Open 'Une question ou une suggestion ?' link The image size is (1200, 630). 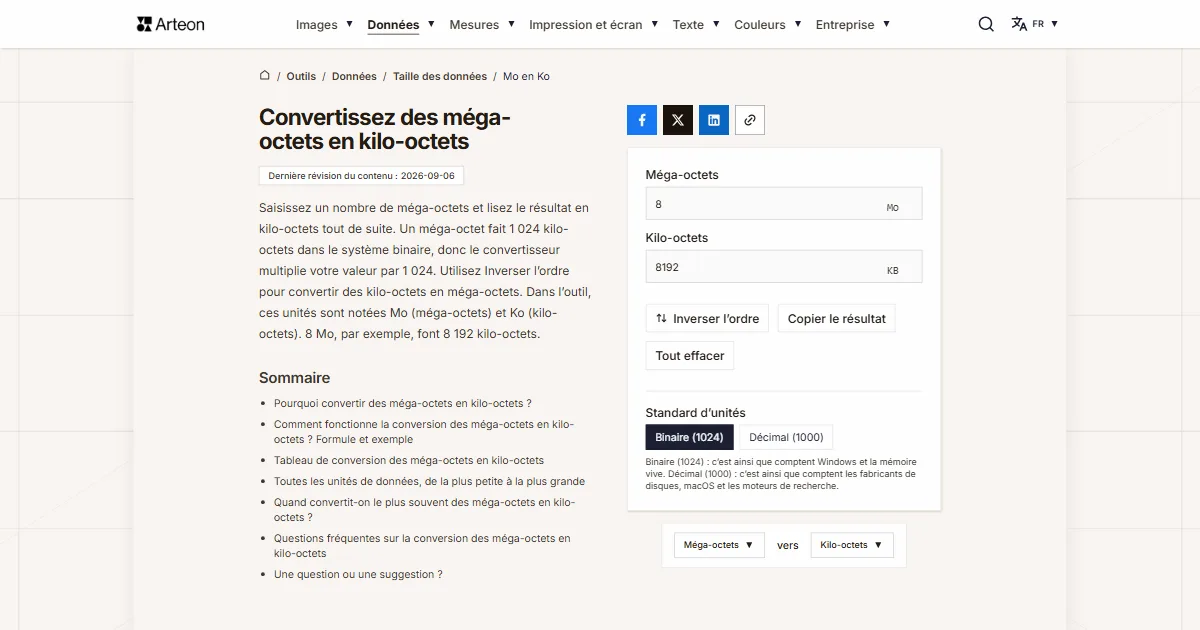click(358, 575)
